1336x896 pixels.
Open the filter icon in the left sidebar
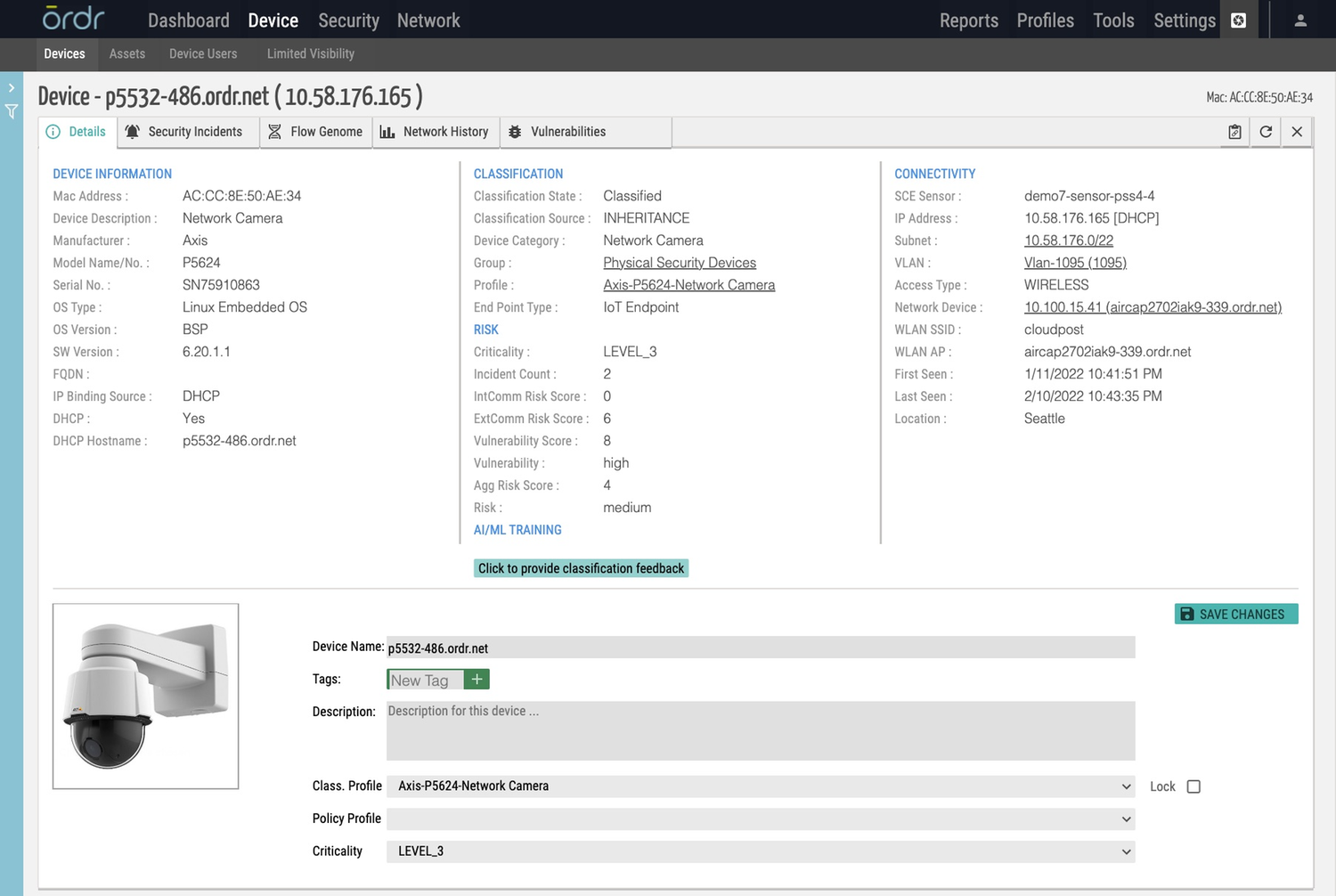[12, 111]
